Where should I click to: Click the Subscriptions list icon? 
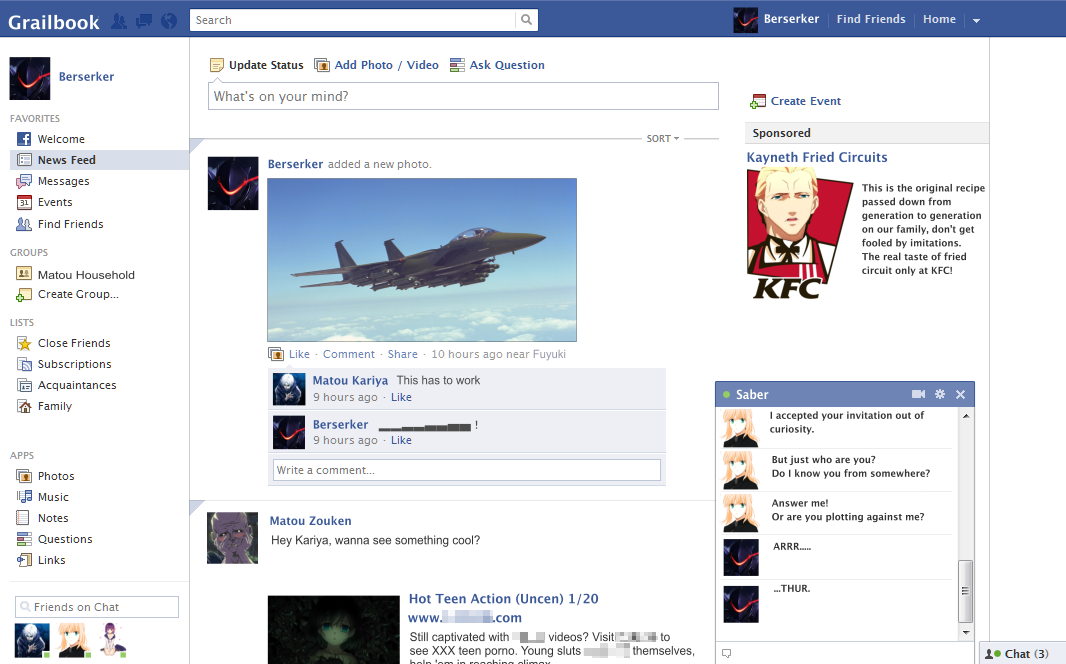[24, 364]
